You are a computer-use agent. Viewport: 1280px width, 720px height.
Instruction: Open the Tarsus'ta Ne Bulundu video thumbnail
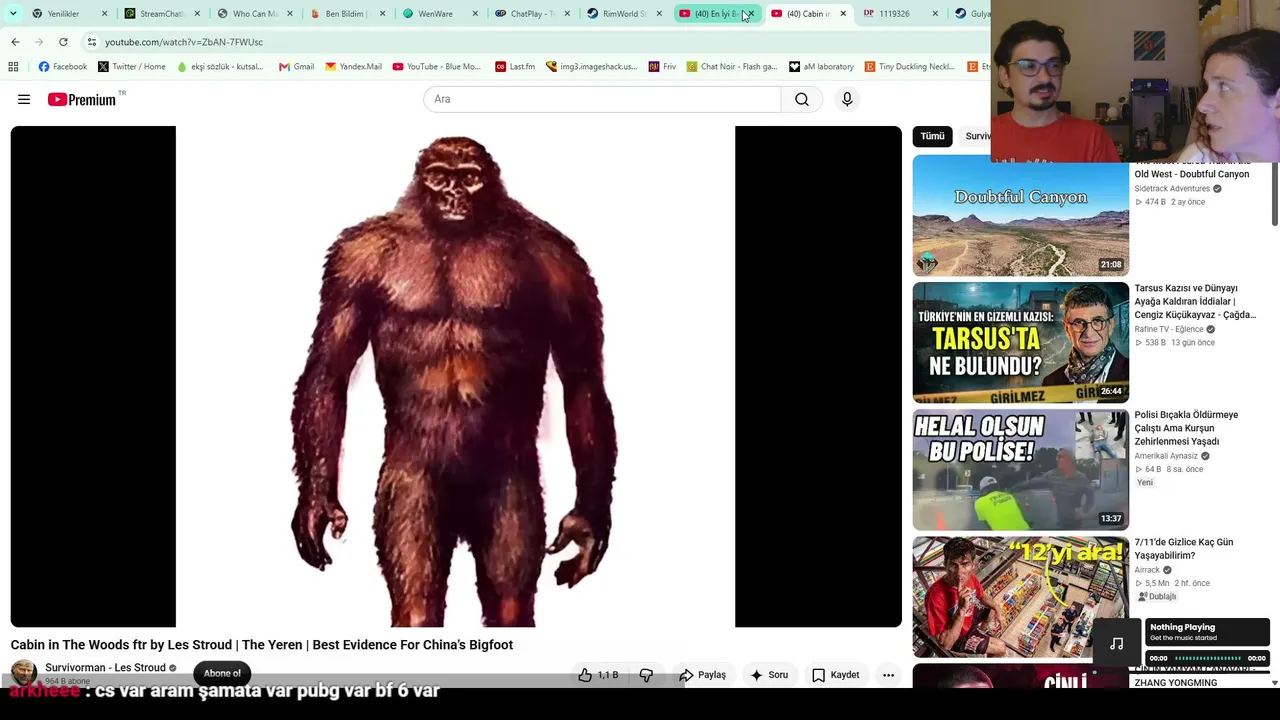[1020, 343]
